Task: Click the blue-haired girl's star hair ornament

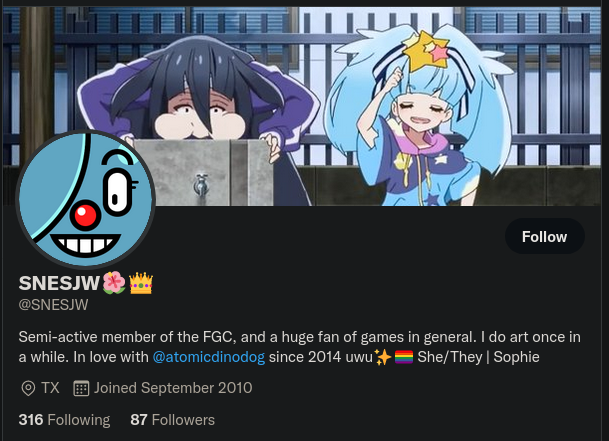Action: point(426,51)
